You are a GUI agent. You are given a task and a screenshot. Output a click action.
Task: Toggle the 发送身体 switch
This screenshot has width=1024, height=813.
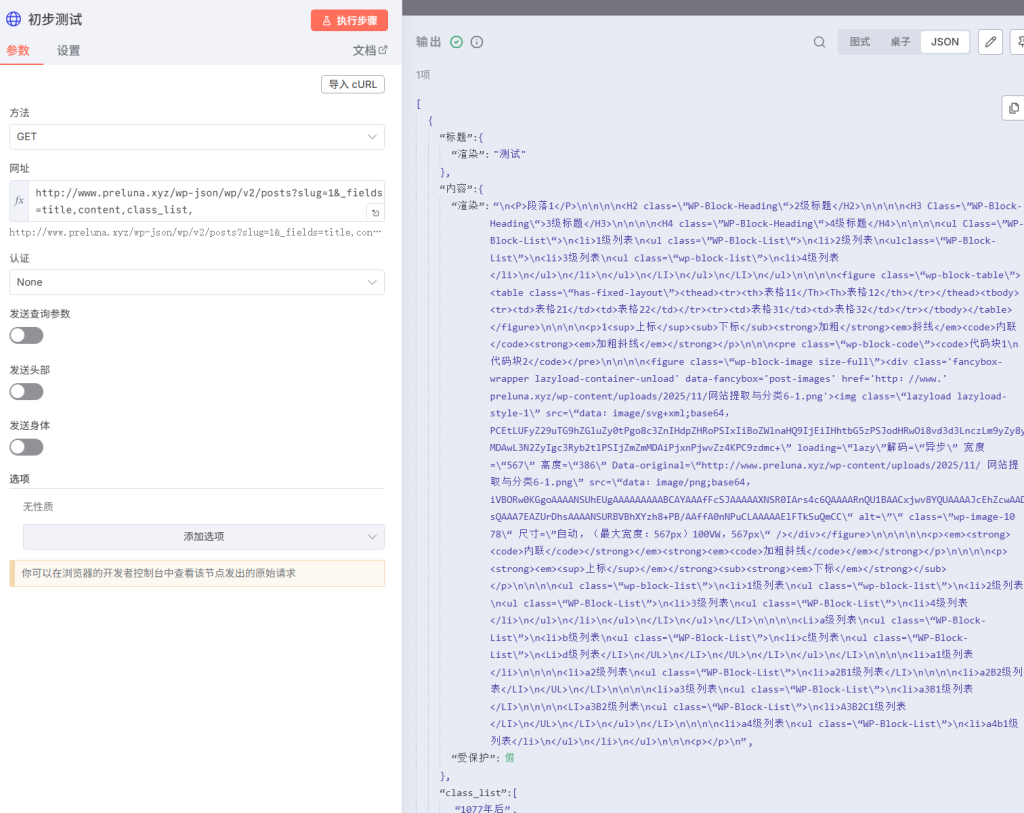click(26, 447)
